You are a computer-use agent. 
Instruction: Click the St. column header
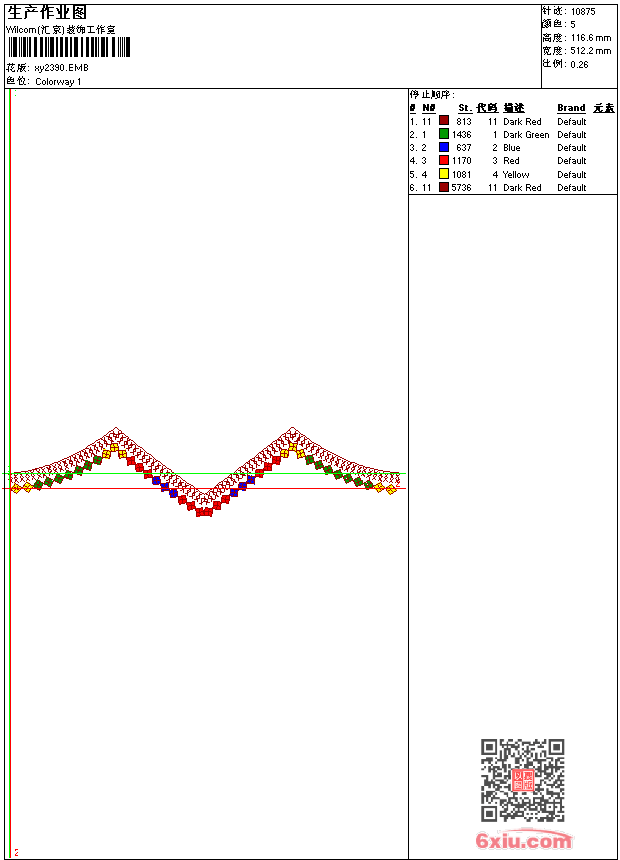pos(465,108)
